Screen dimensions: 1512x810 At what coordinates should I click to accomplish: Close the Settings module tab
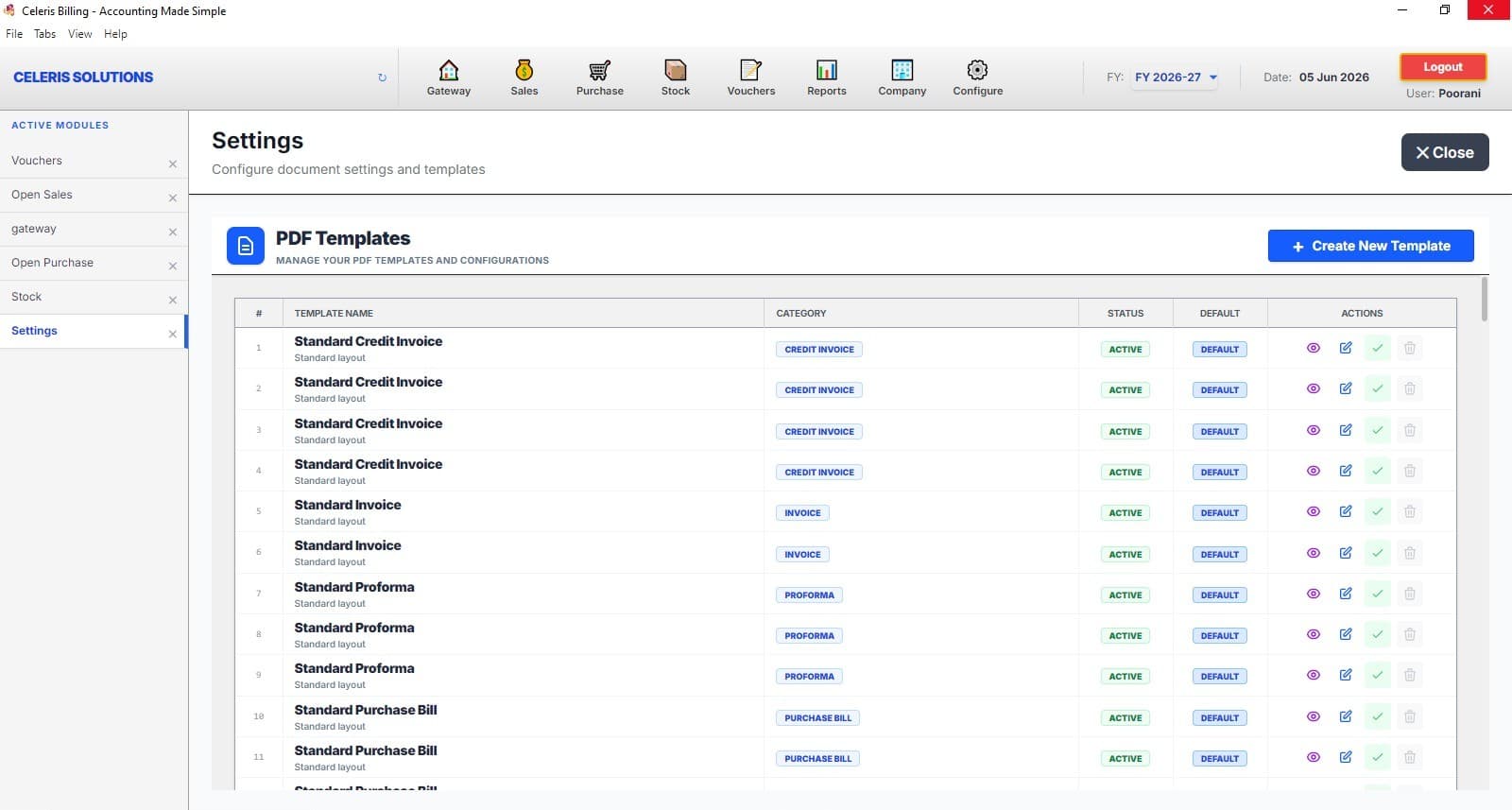(173, 334)
